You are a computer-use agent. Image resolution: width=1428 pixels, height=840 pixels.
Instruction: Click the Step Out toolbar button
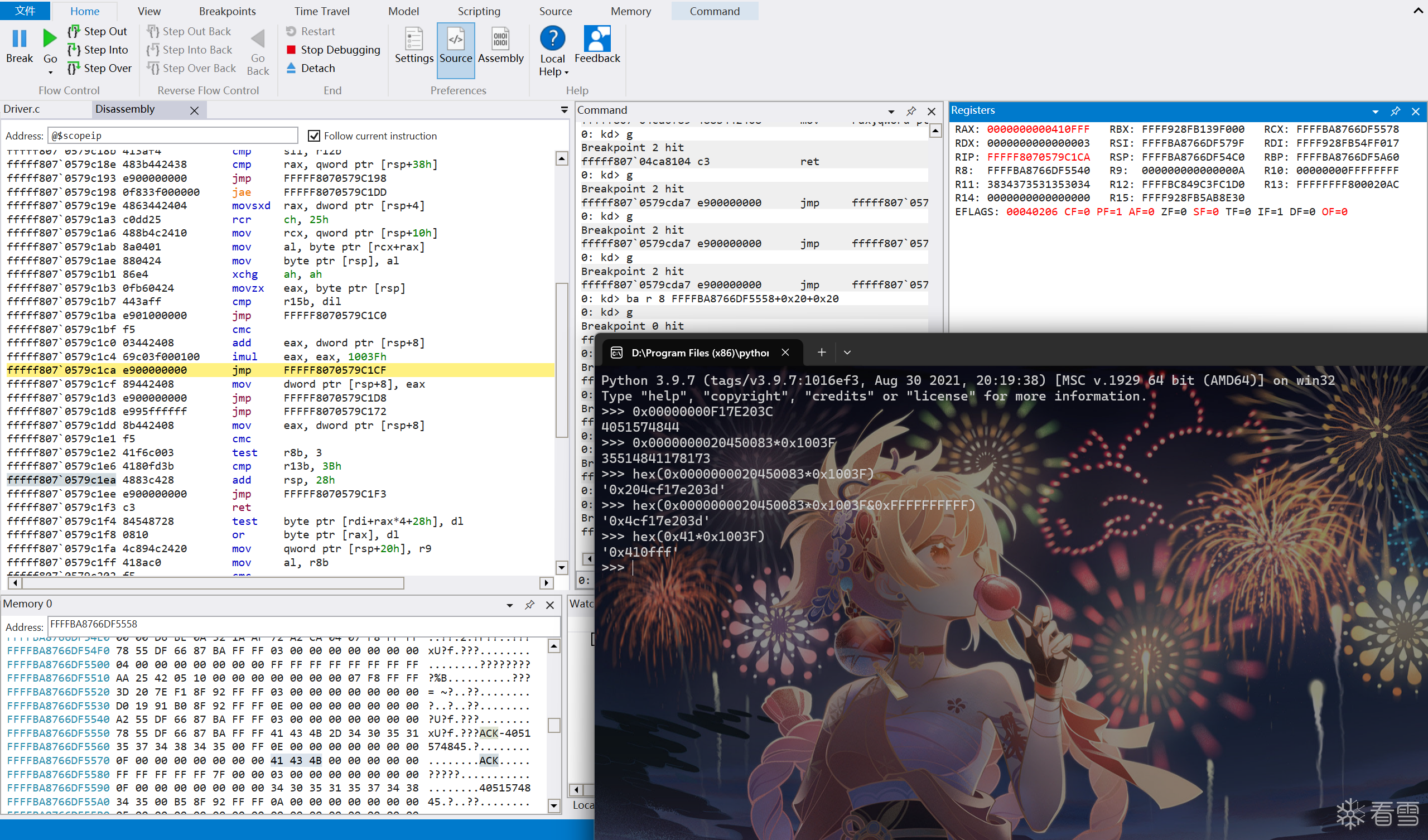coord(98,31)
